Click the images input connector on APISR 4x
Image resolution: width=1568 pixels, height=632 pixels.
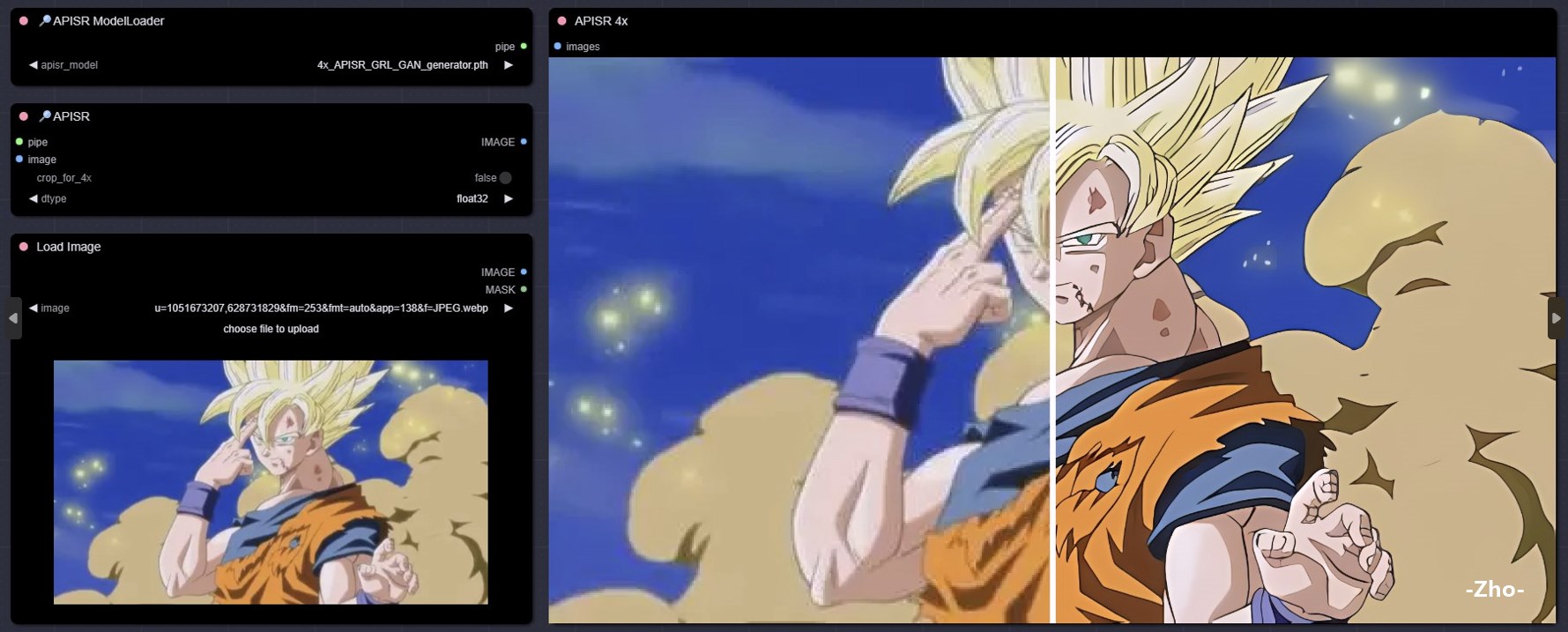point(557,46)
